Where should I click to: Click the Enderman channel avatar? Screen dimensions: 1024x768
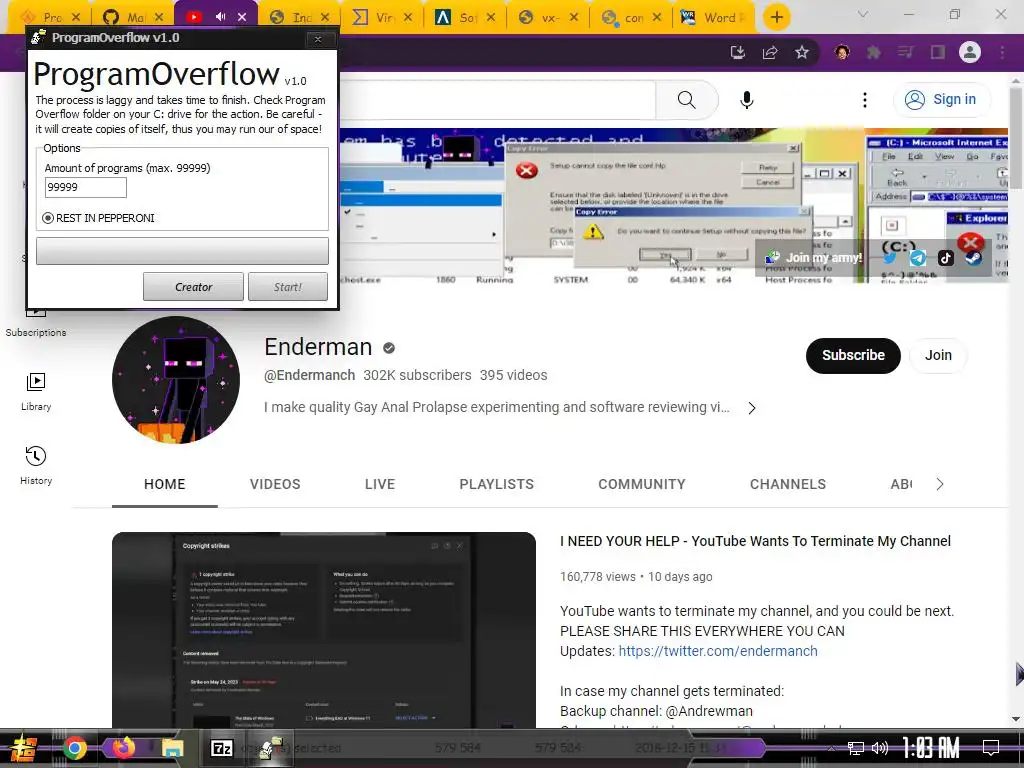point(176,380)
